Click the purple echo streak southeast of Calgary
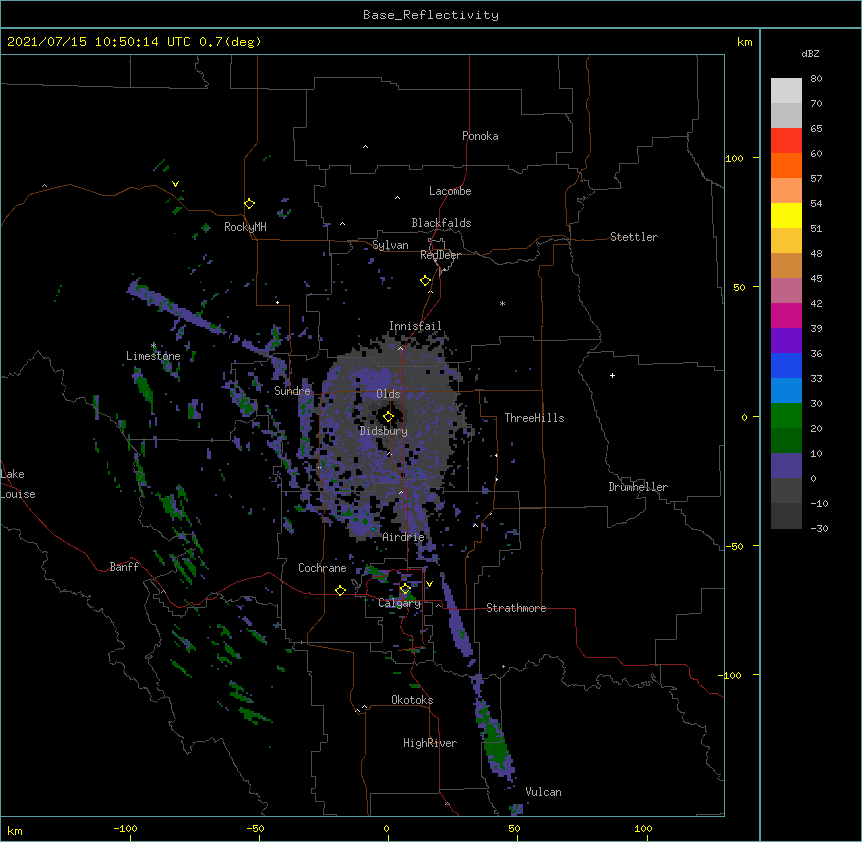 coord(456,616)
